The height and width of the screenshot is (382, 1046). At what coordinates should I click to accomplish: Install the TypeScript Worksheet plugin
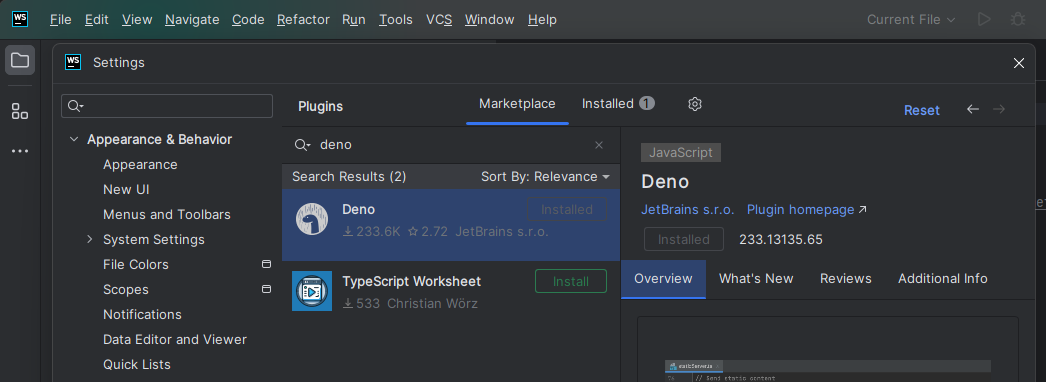click(571, 281)
